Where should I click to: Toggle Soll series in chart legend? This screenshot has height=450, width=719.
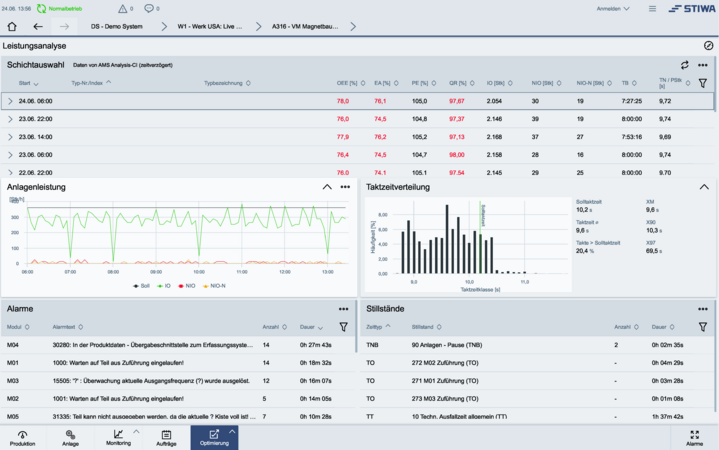[141, 286]
